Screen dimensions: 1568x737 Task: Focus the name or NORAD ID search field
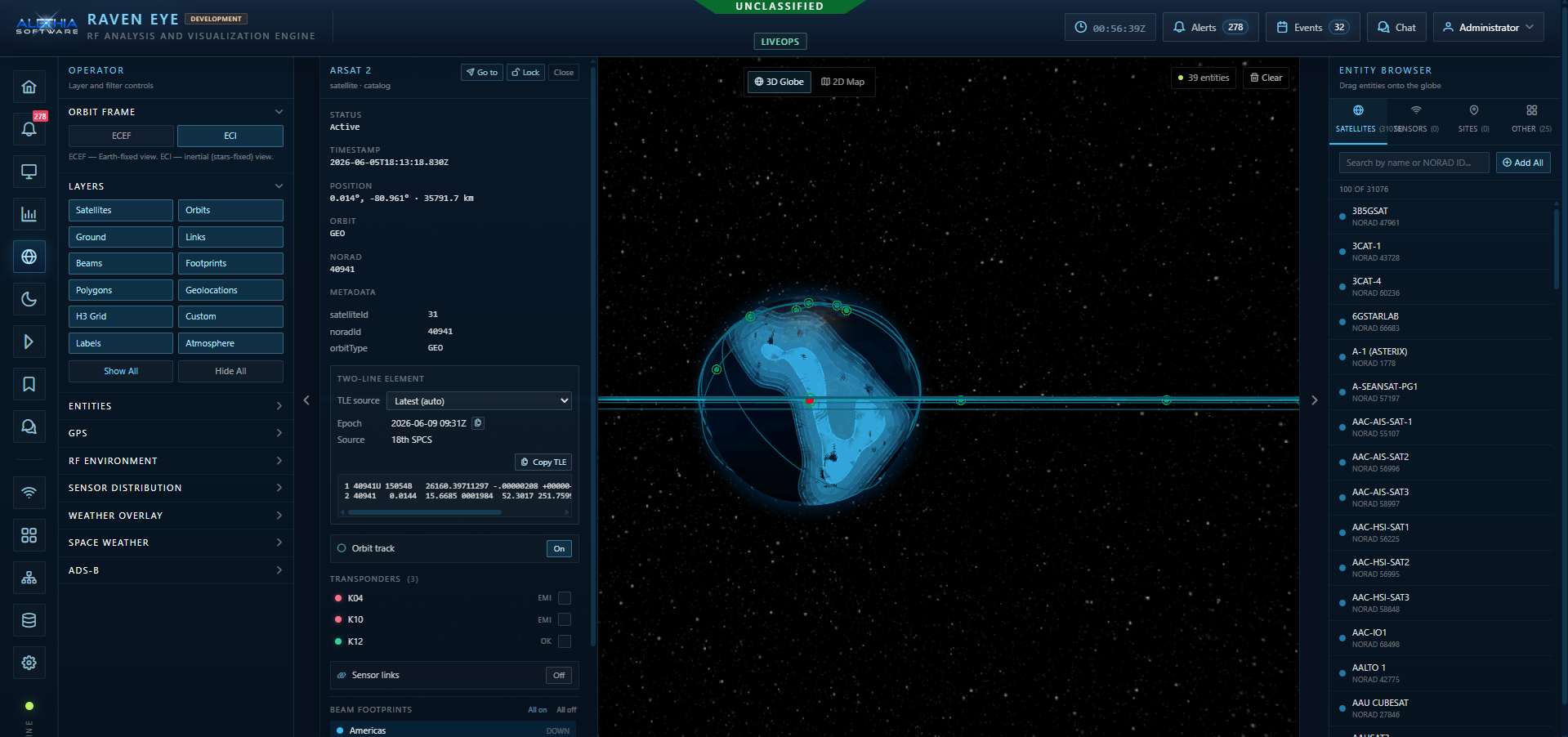click(1414, 163)
